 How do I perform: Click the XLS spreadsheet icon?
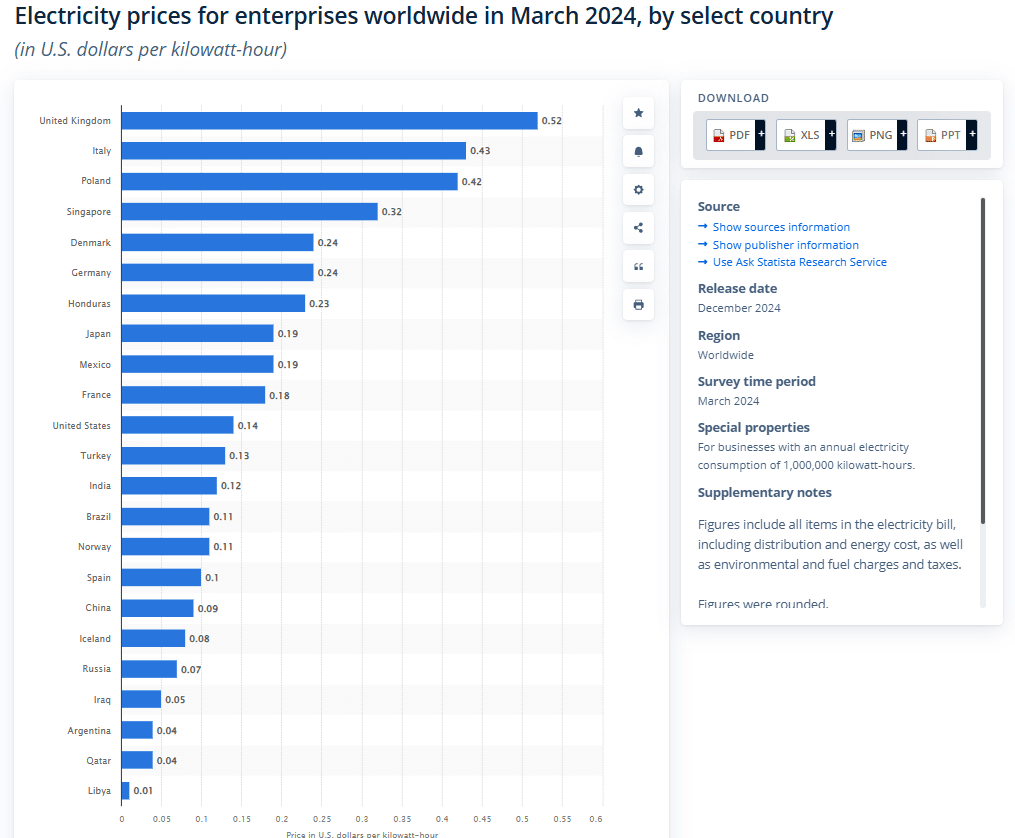pyautogui.click(x=789, y=135)
